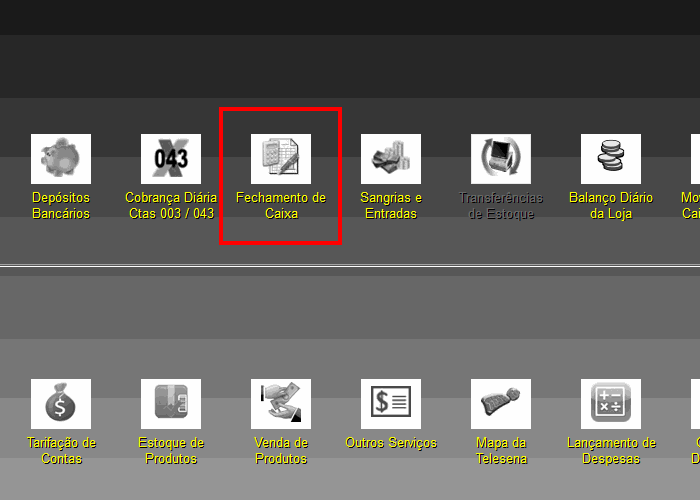Launch the Lançamento de Despesas calculator icon
This screenshot has width=700, height=500.
click(611, 404)
